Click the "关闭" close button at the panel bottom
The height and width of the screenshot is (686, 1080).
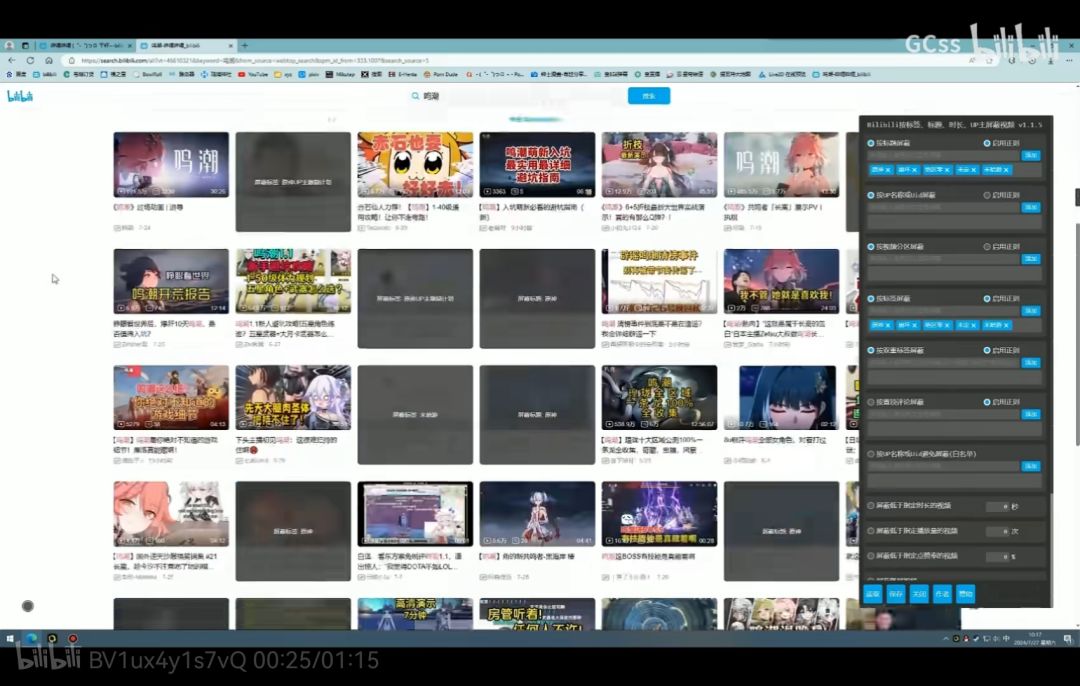[919, 594]
